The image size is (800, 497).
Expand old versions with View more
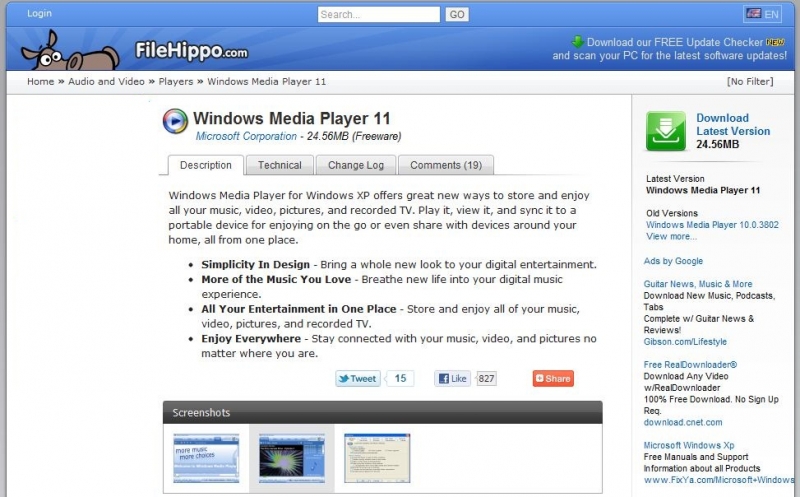click(671, 237)
